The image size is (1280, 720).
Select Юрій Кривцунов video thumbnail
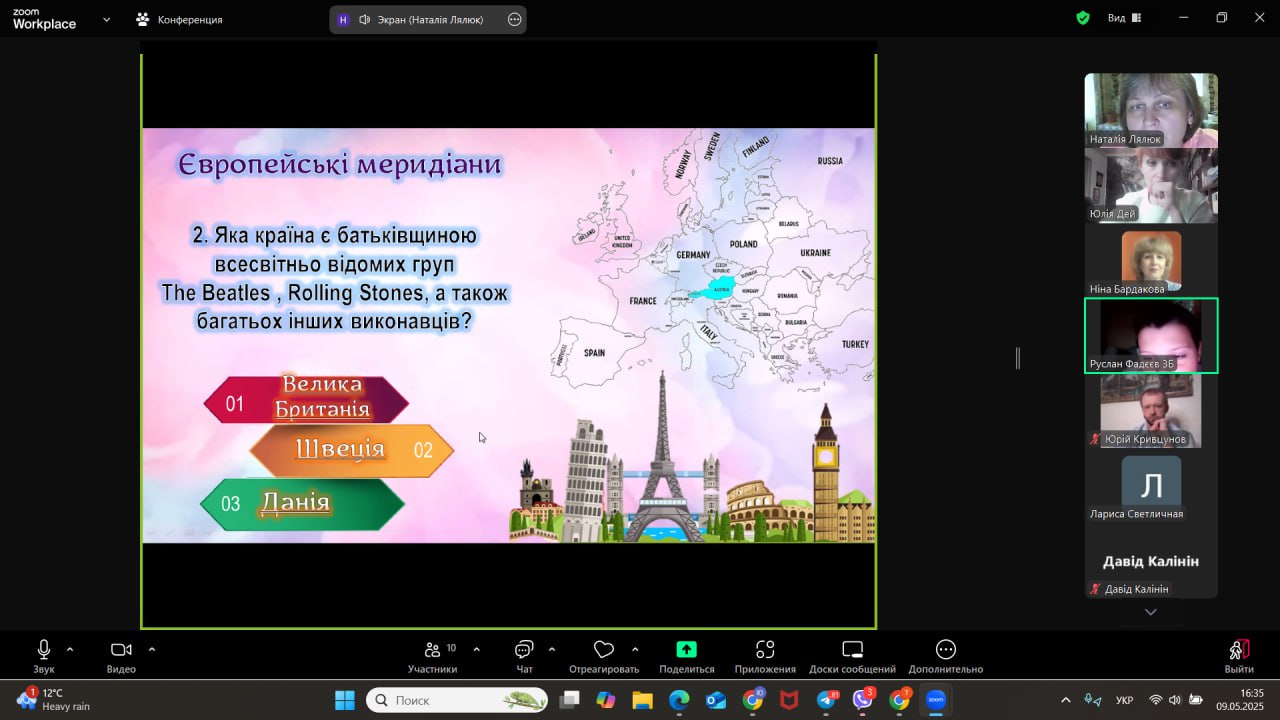tap(1151, 410)
